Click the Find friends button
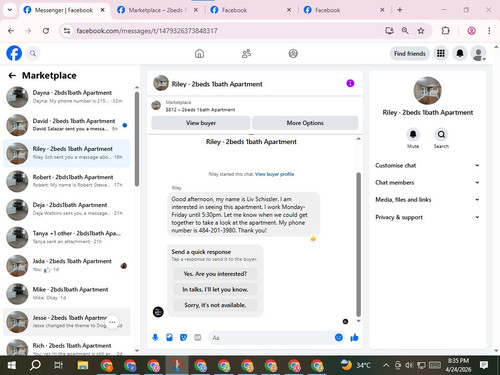500x375 pixels. pos(410,53)
